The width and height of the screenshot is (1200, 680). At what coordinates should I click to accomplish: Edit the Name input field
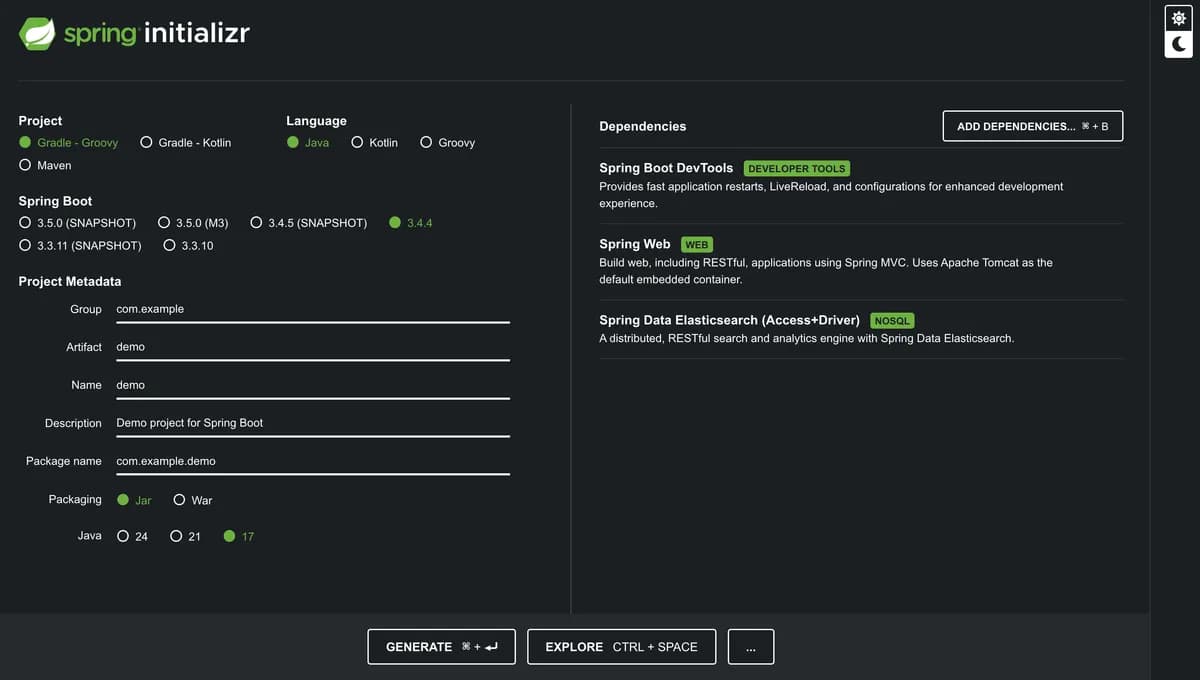click(313, 385)
